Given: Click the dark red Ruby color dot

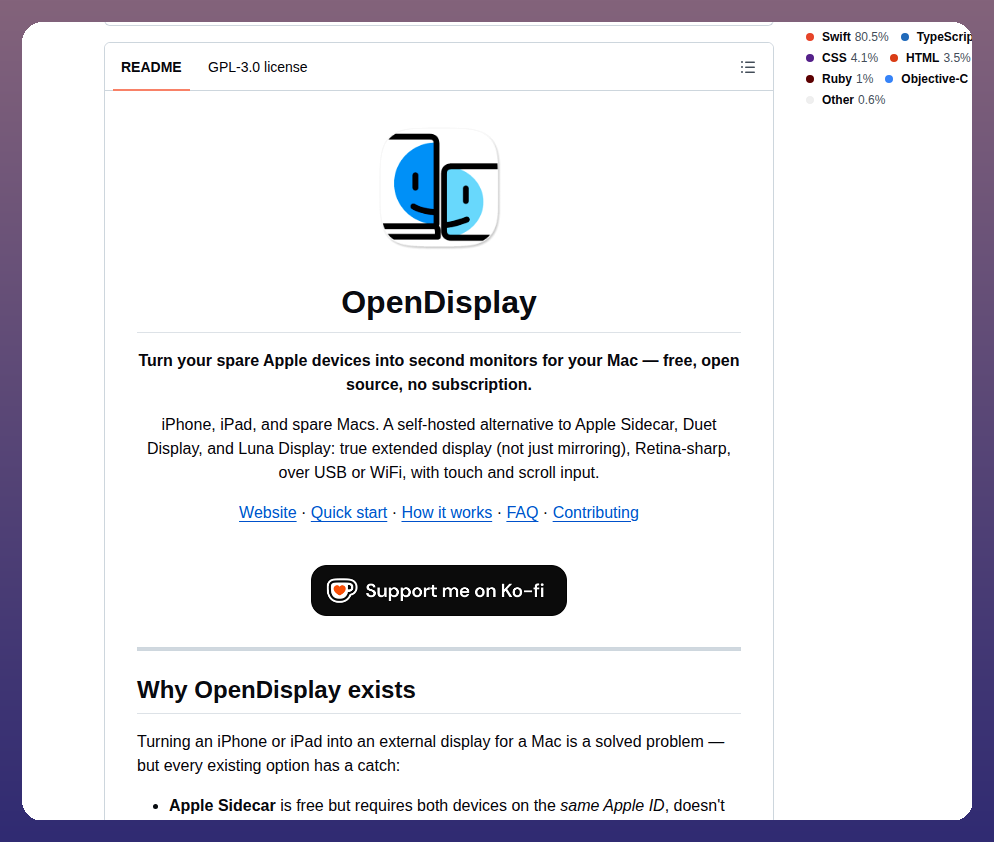Looking at the screenshot, I should tap(810, 79).
